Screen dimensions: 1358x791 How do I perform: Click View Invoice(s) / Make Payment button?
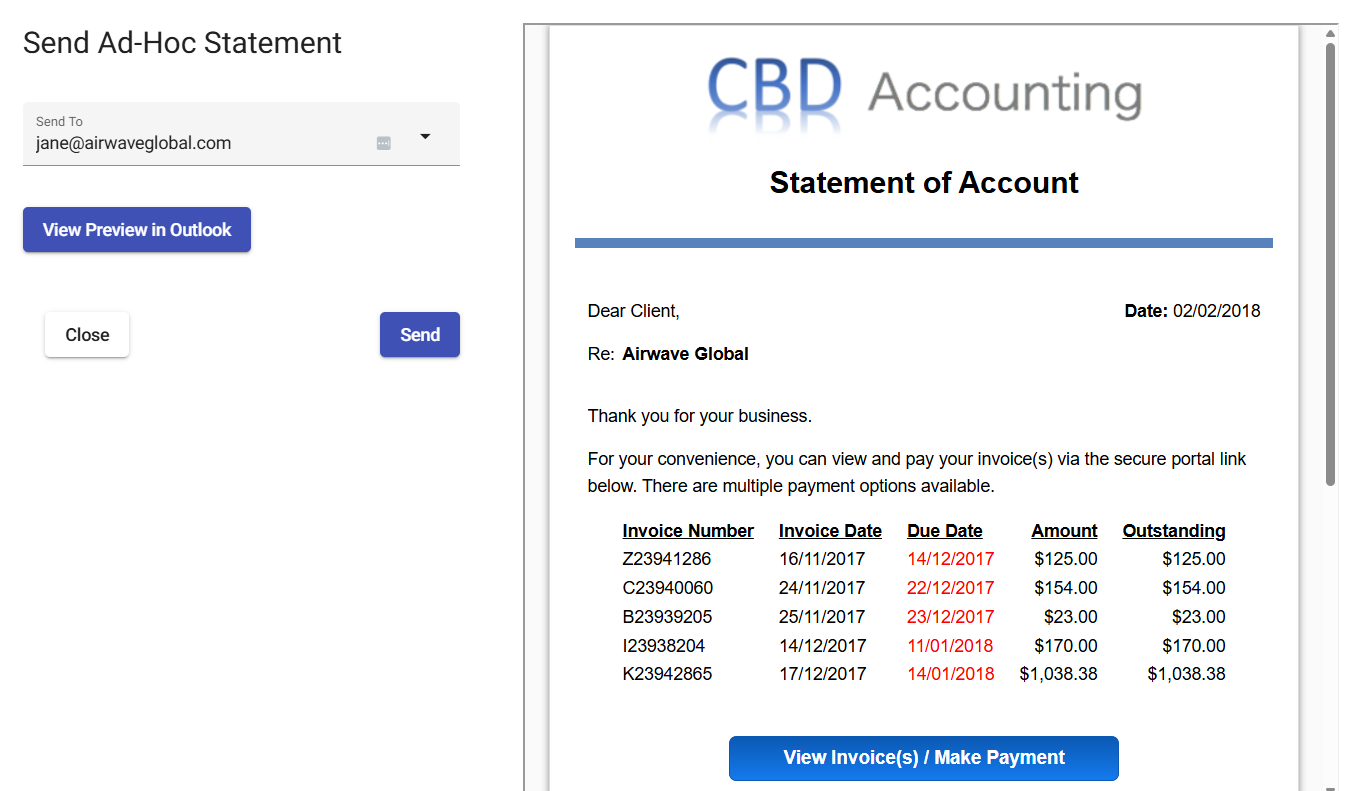point(923,758)
